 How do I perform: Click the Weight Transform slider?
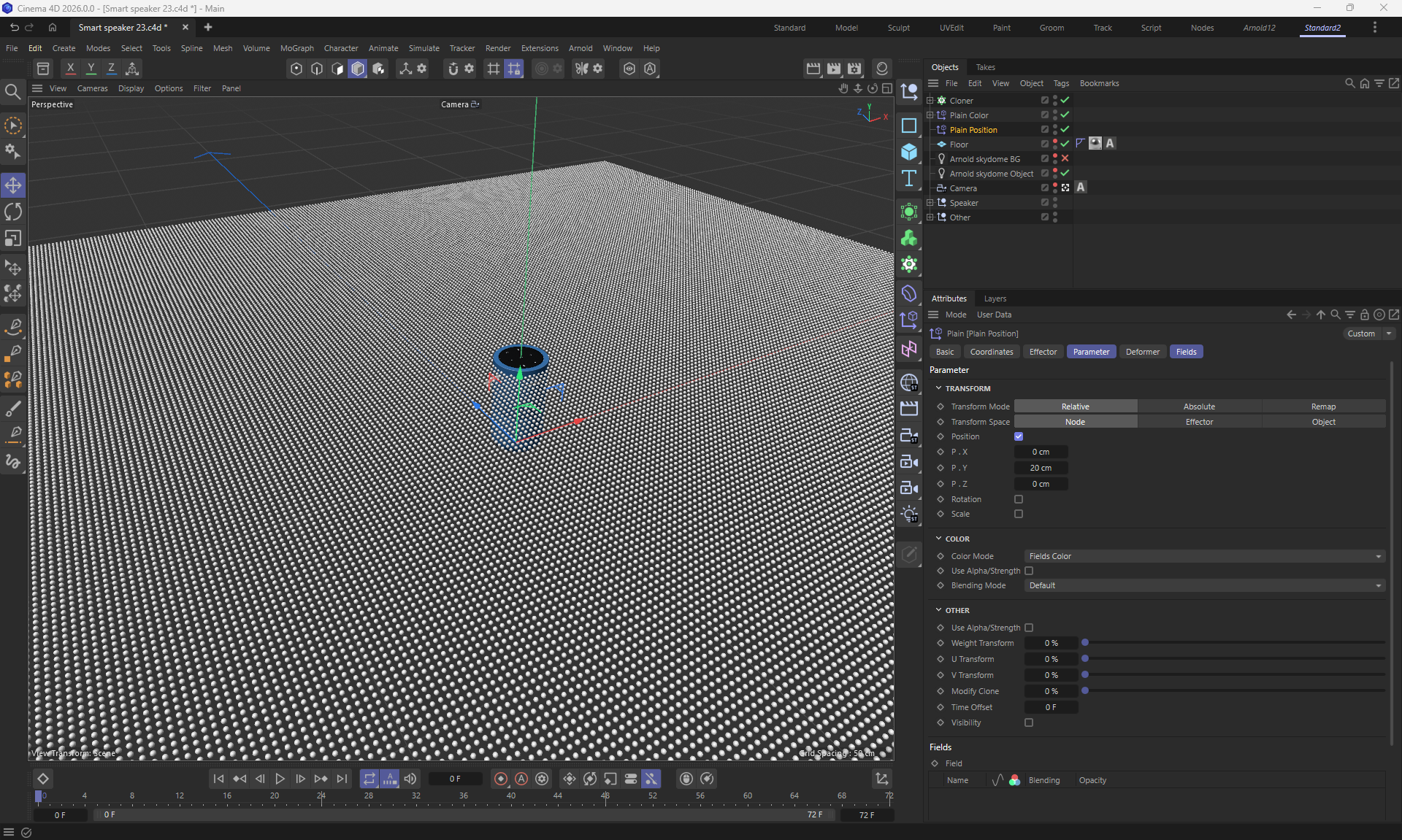(x=1234, y=643)
